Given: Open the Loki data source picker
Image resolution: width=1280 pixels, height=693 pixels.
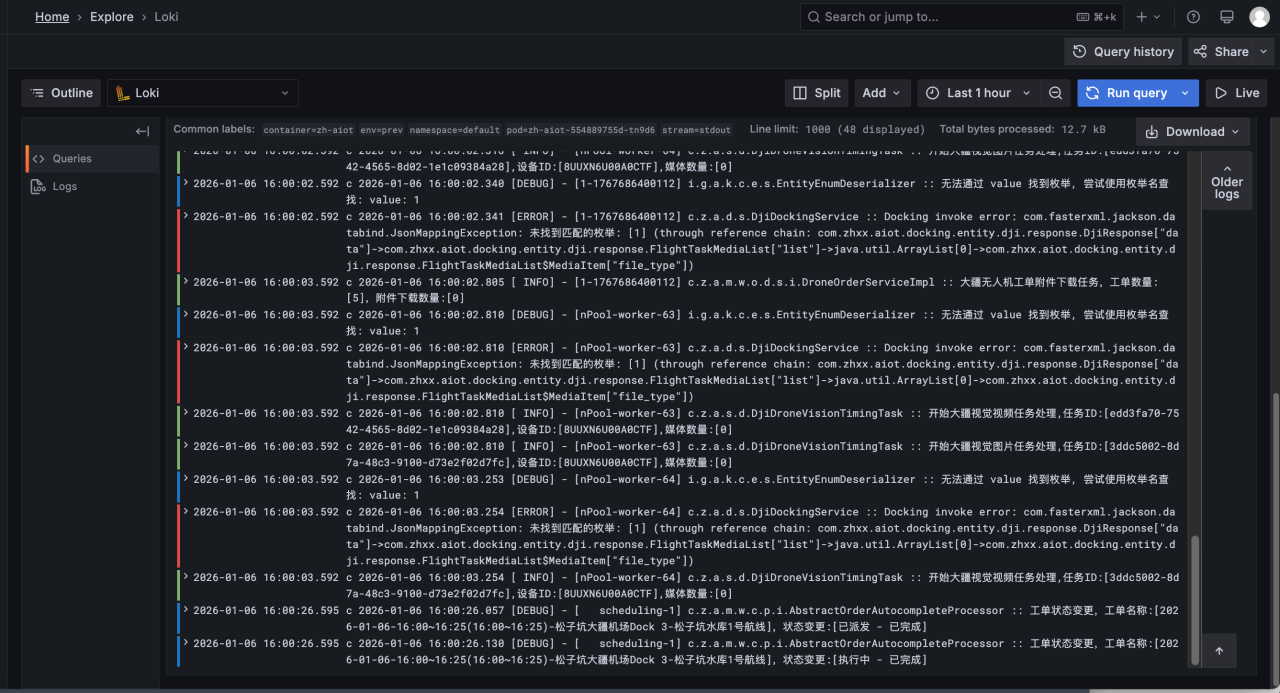Looking at the screenshot, I should (203, 93).
